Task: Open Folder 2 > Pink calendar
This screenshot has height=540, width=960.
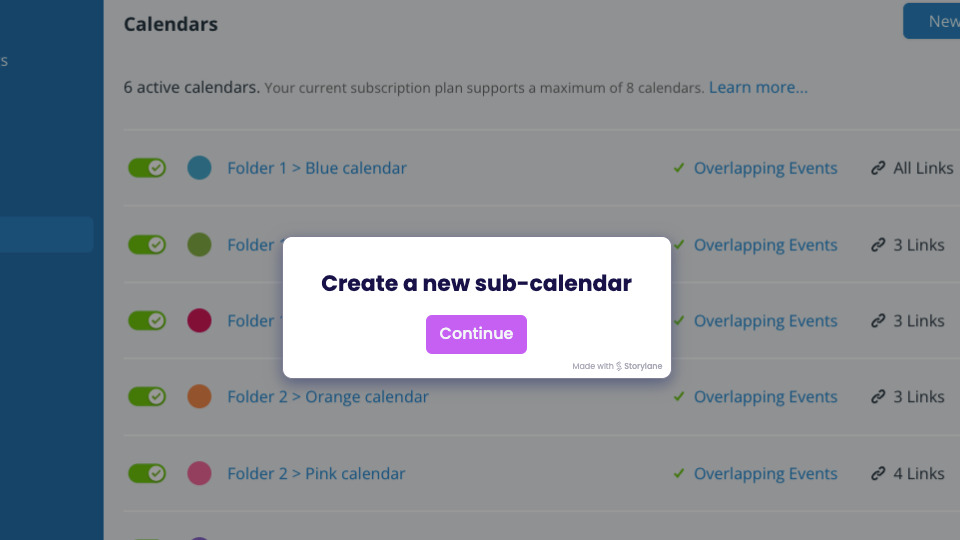Action: [316, 473]
